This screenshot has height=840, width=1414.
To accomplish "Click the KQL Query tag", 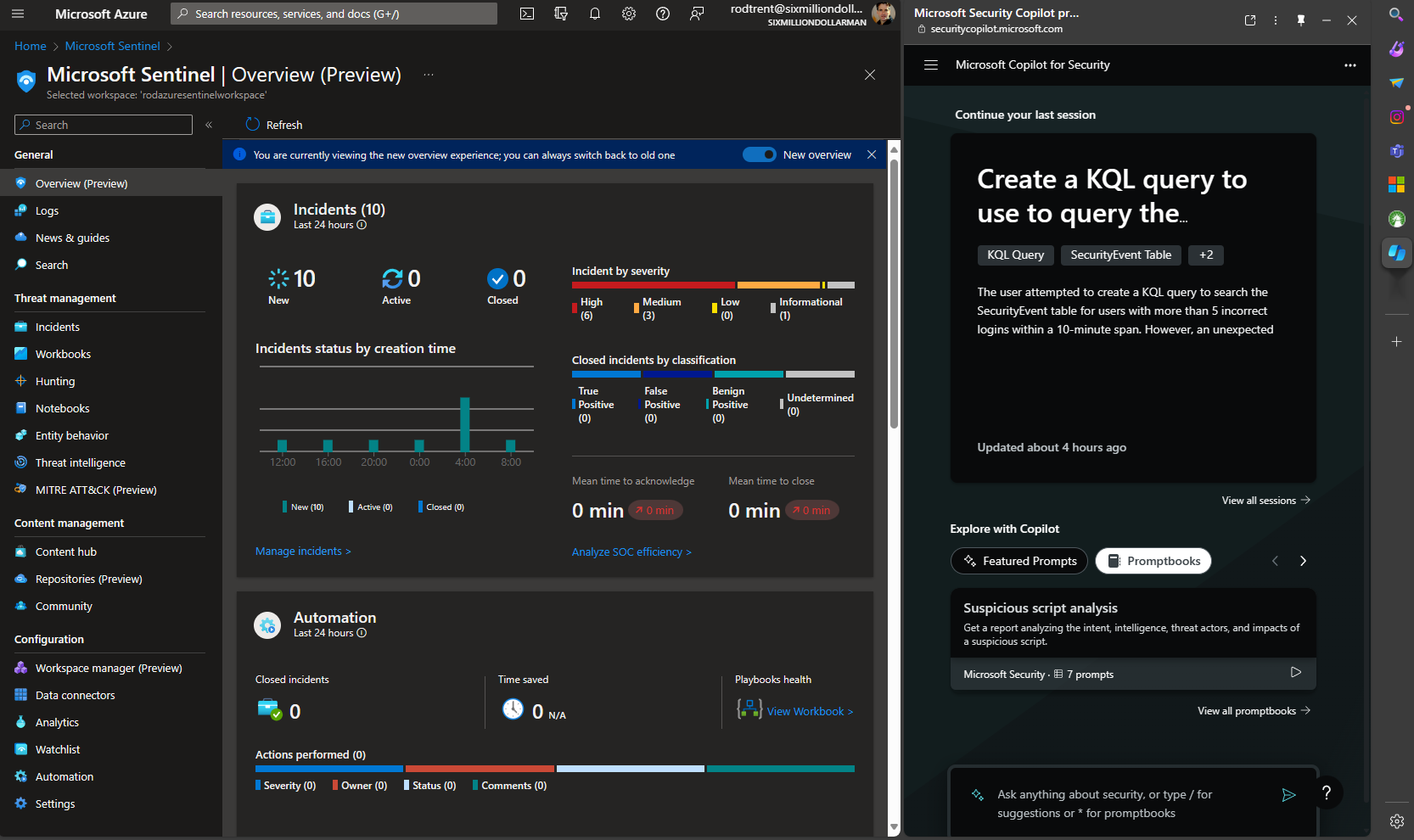I will click(x=1015, y=255).
